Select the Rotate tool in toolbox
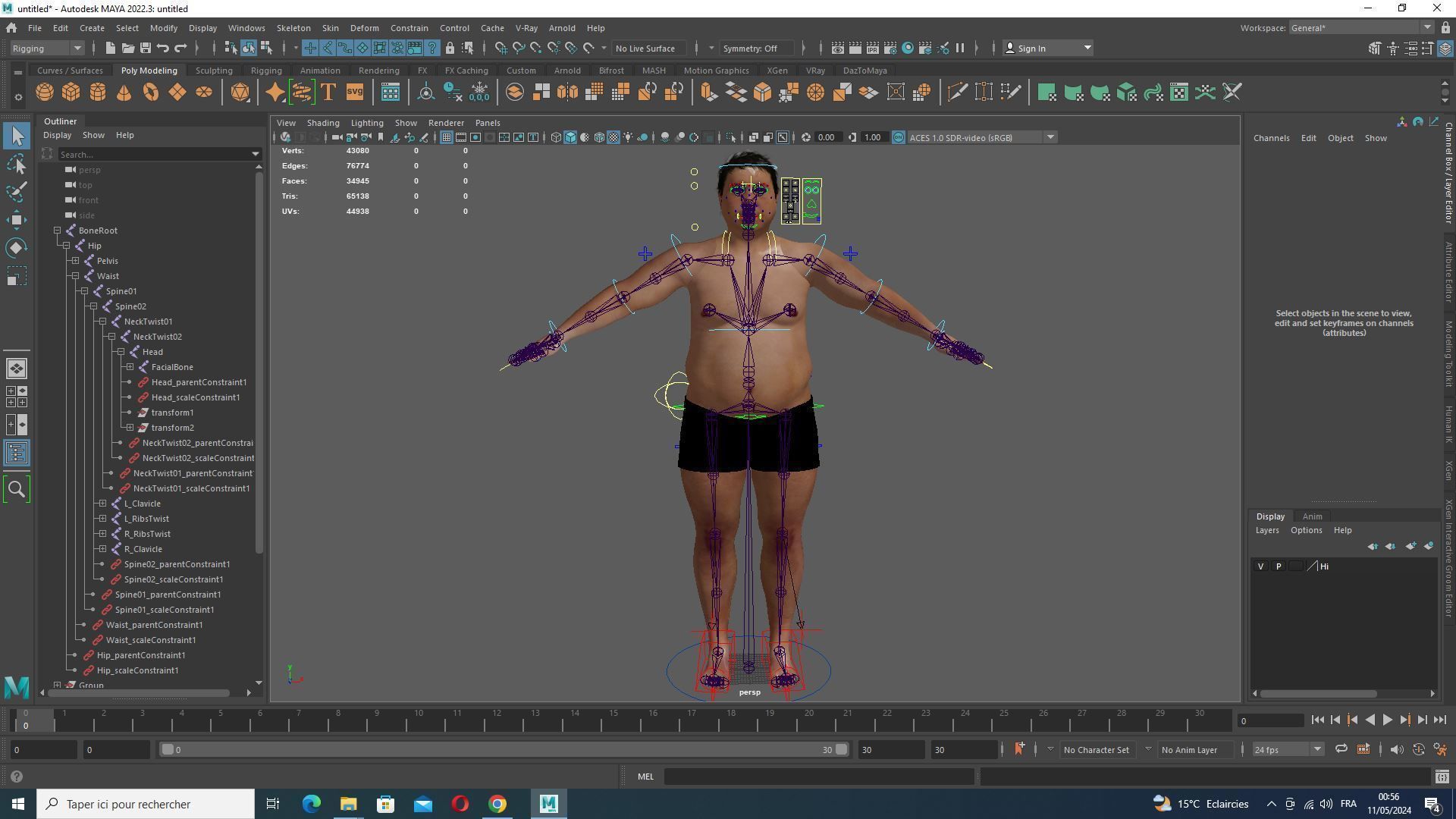Viewport: 1456px width, 819px height. tap(17, 248)
